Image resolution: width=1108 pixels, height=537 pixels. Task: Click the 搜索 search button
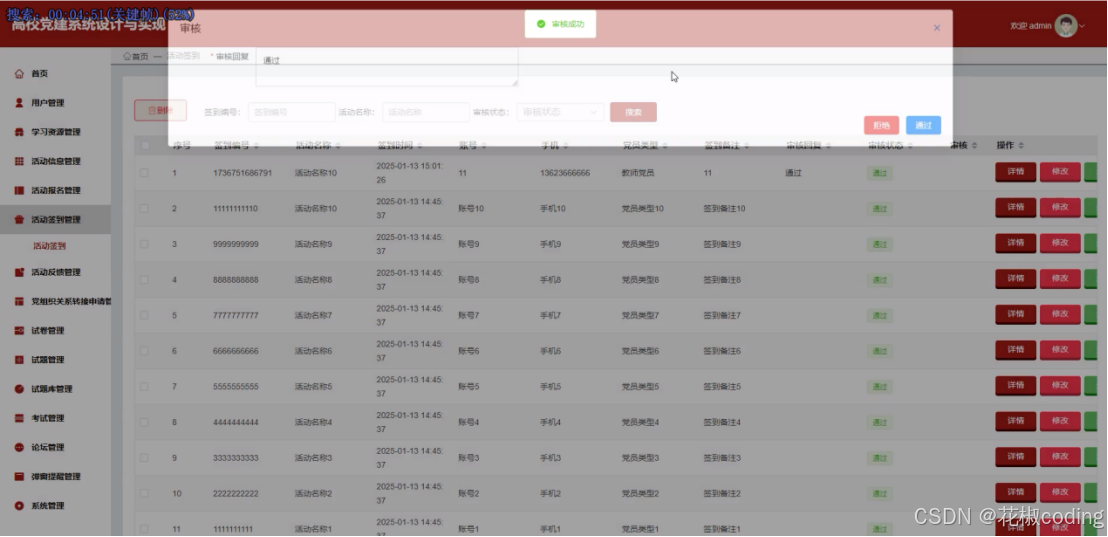click(633, 112)
